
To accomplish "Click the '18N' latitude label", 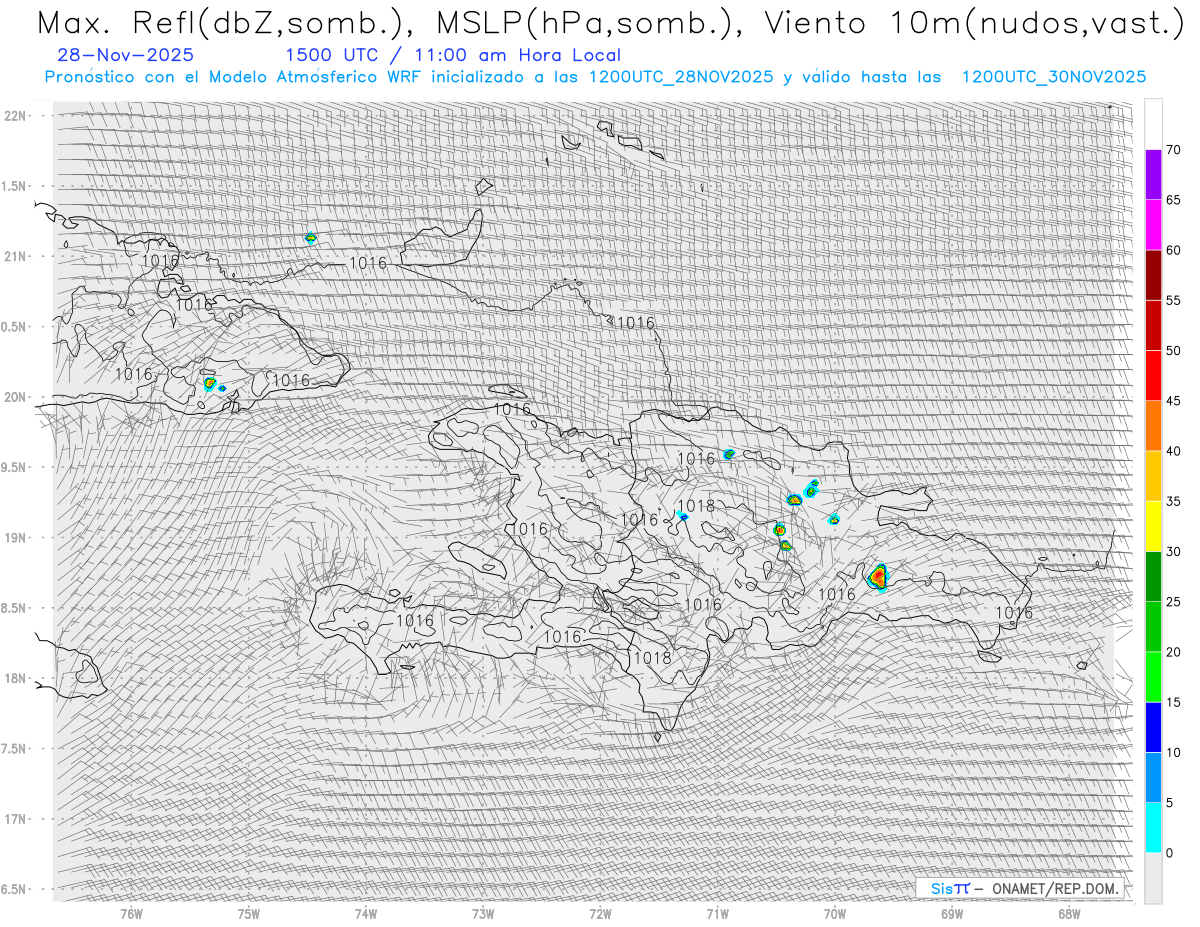I will point(16,678).
